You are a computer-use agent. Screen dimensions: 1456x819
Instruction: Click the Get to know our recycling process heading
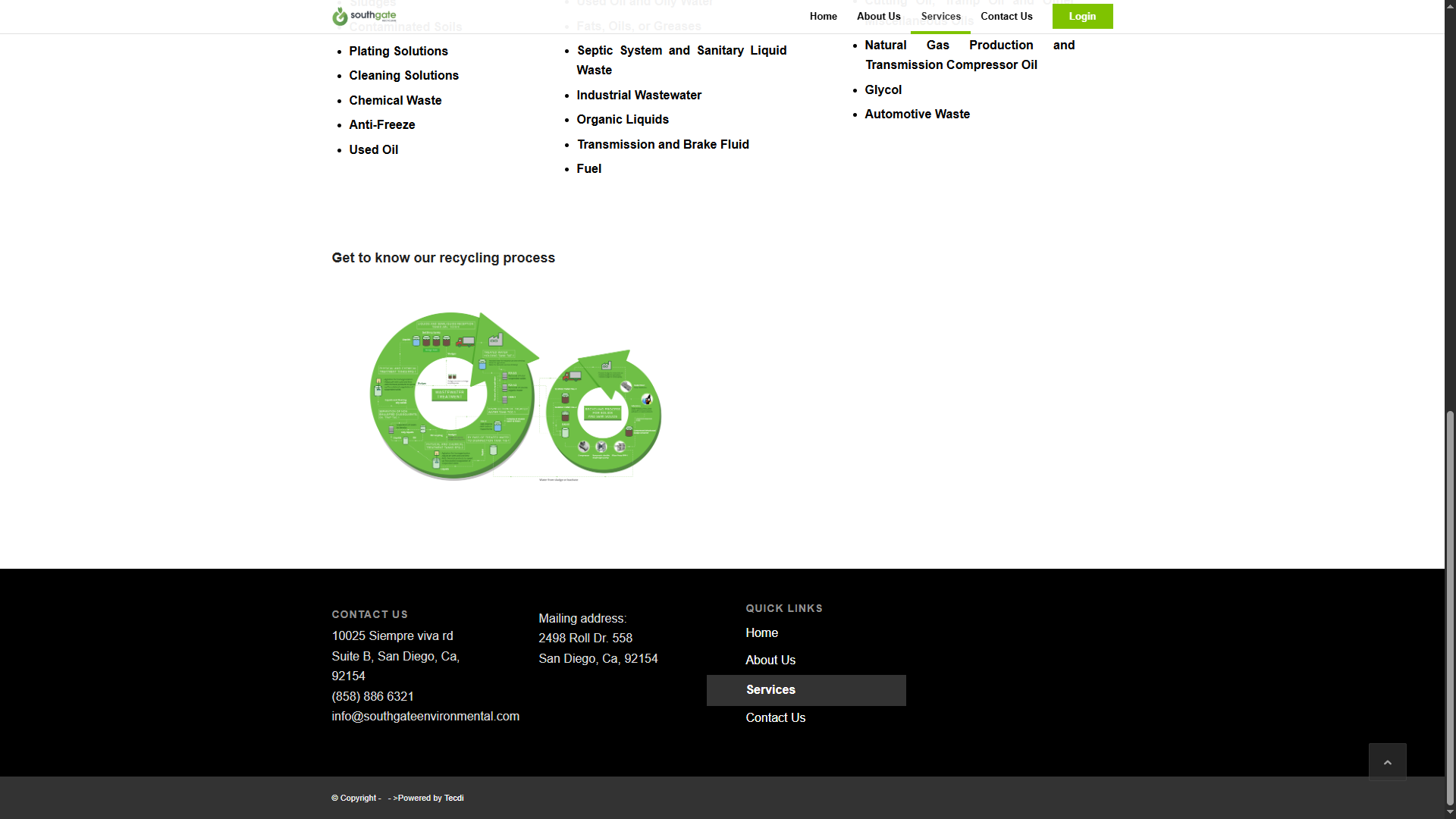click(x=443, y=258)
